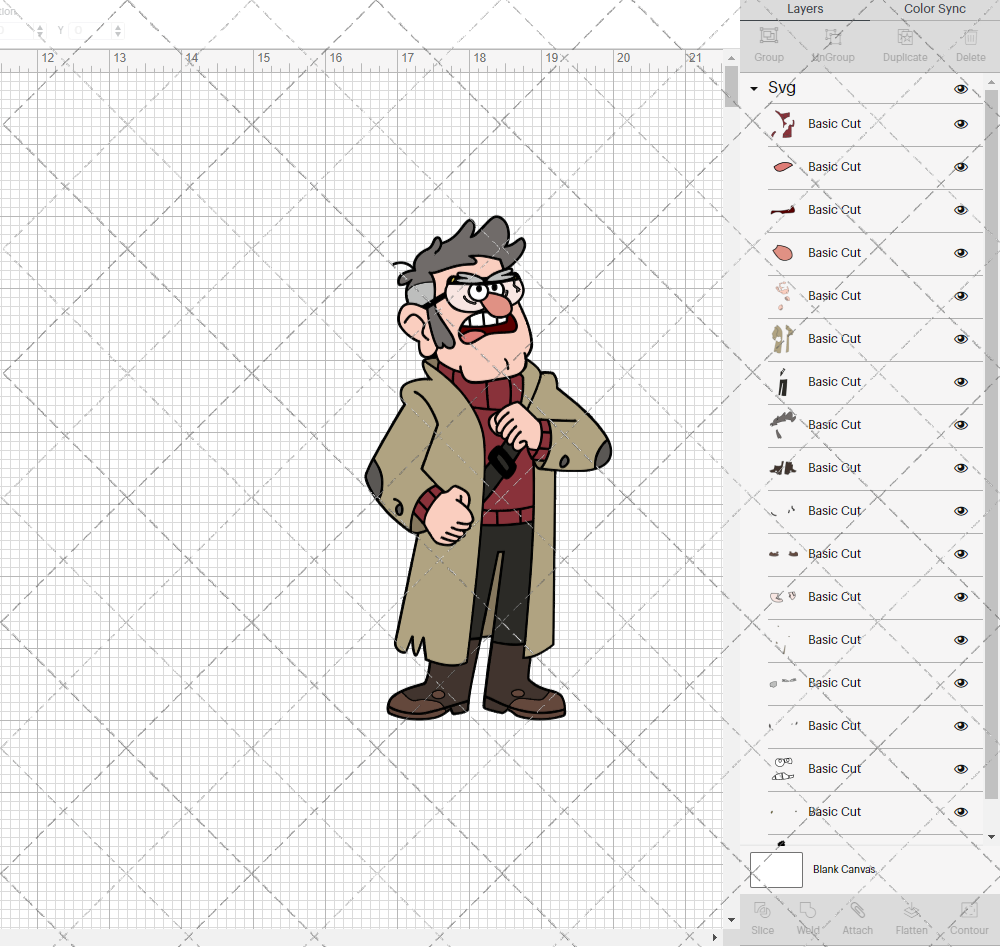The height and width of the screenshot is (947, 1000).
Task: Toggle eye for pink oval mouth layer
Action: pos(960,167)
